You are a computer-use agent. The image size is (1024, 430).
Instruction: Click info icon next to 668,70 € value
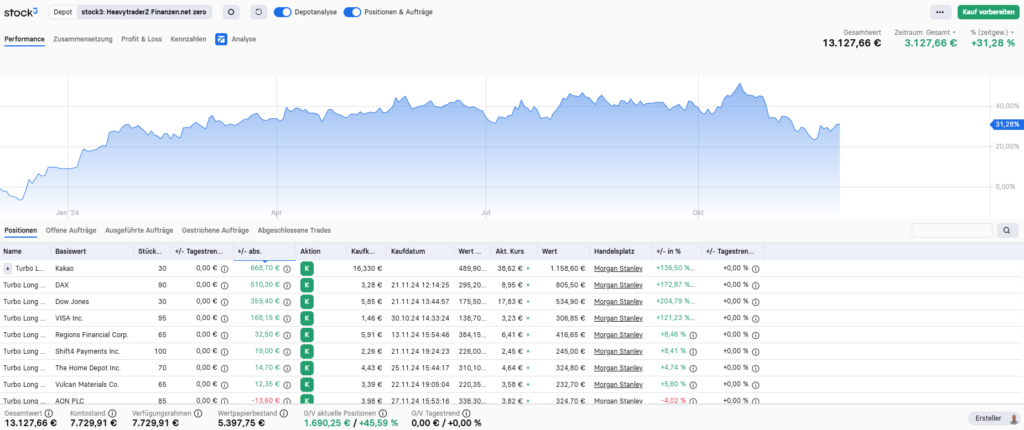[x=287, y=269]
